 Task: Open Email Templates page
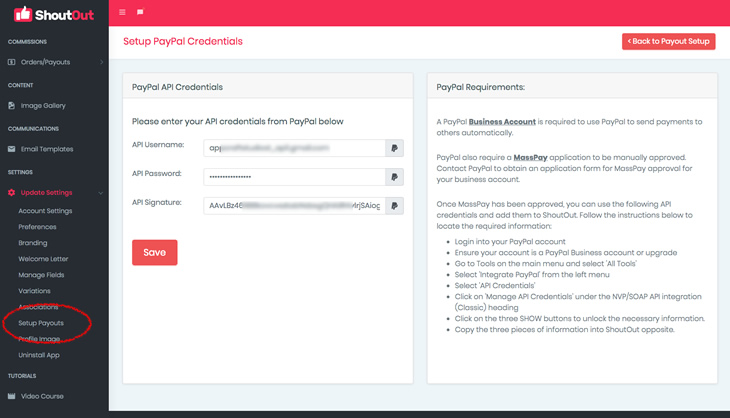[x=47, y=149]
